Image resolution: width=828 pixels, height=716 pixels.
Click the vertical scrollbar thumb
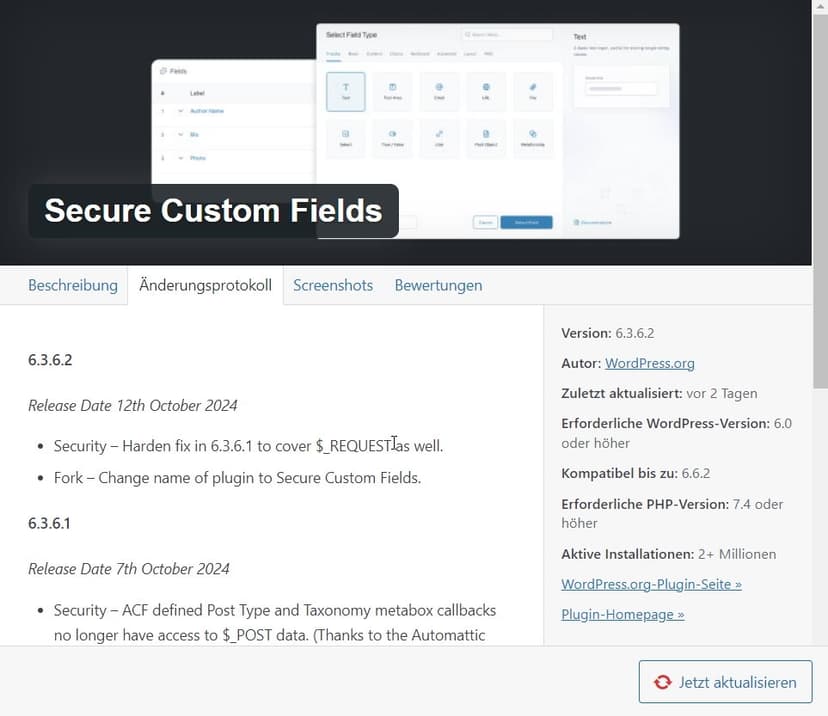pos(820,201)
